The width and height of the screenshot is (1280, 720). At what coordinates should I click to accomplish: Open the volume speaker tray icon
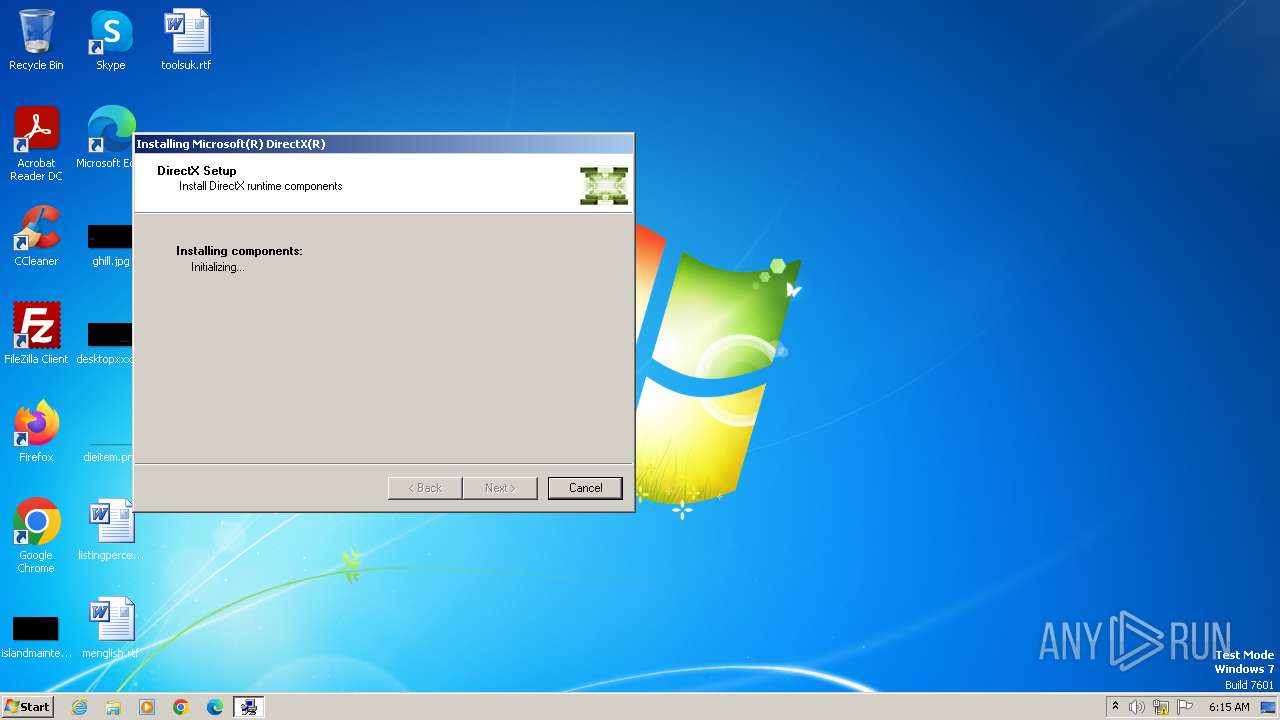click(x=1137, y=707)
